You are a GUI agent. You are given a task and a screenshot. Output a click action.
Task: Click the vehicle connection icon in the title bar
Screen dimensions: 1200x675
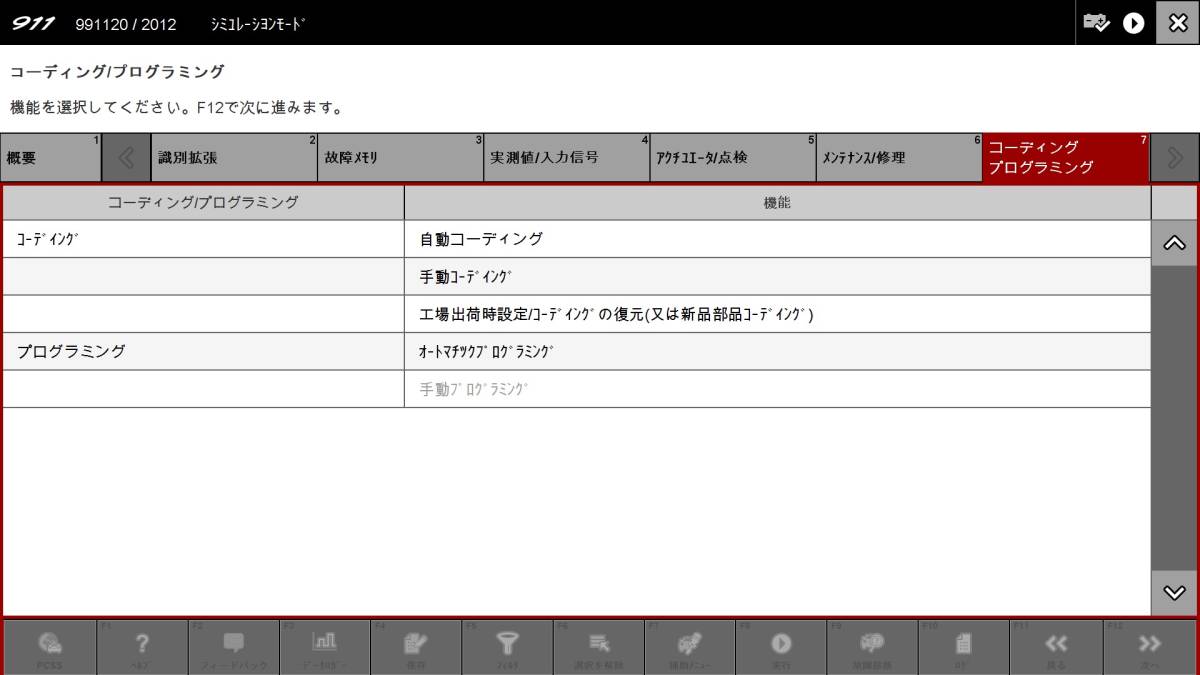pos(1096,22)
